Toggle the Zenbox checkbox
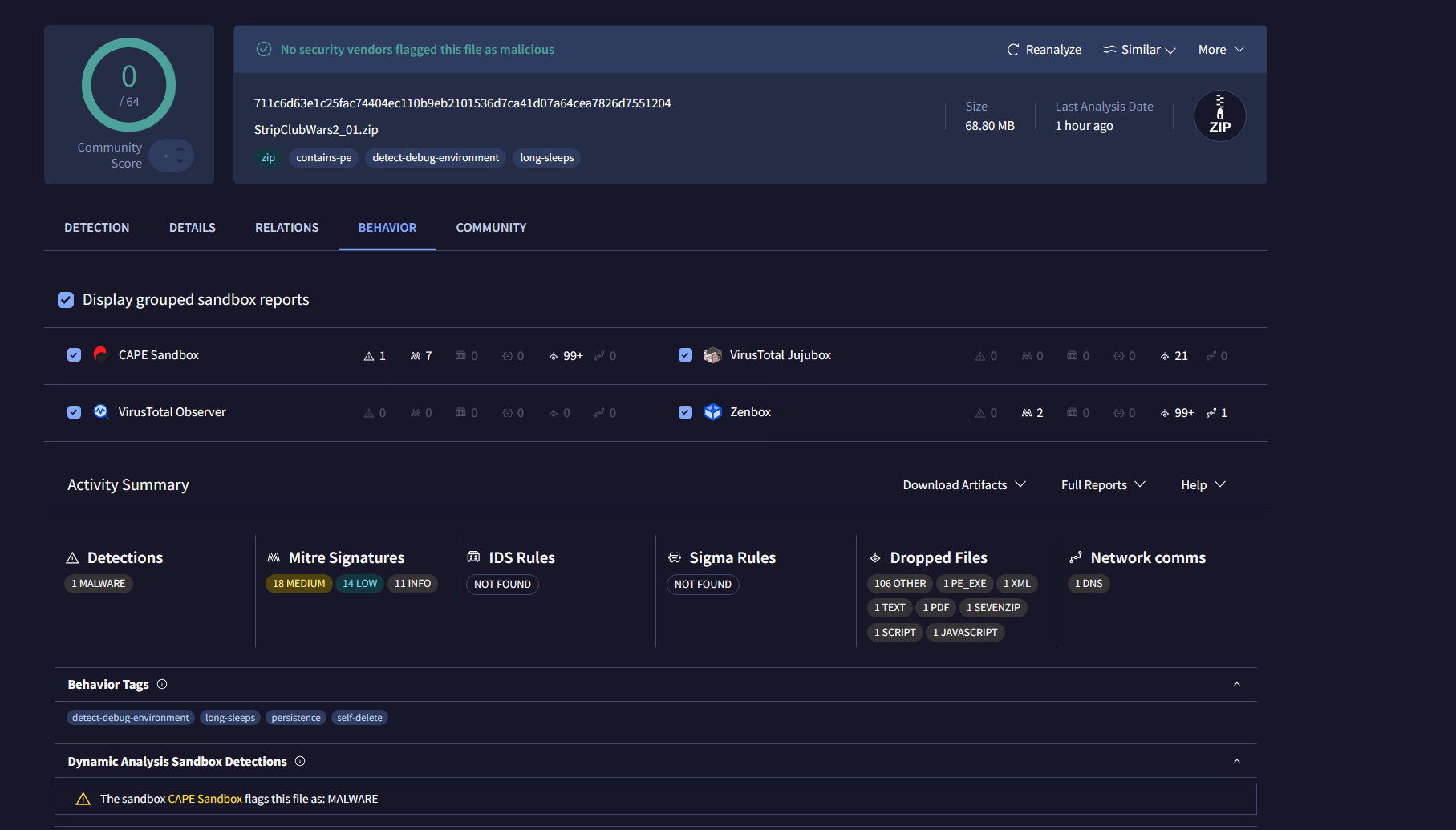 point(685,412)
